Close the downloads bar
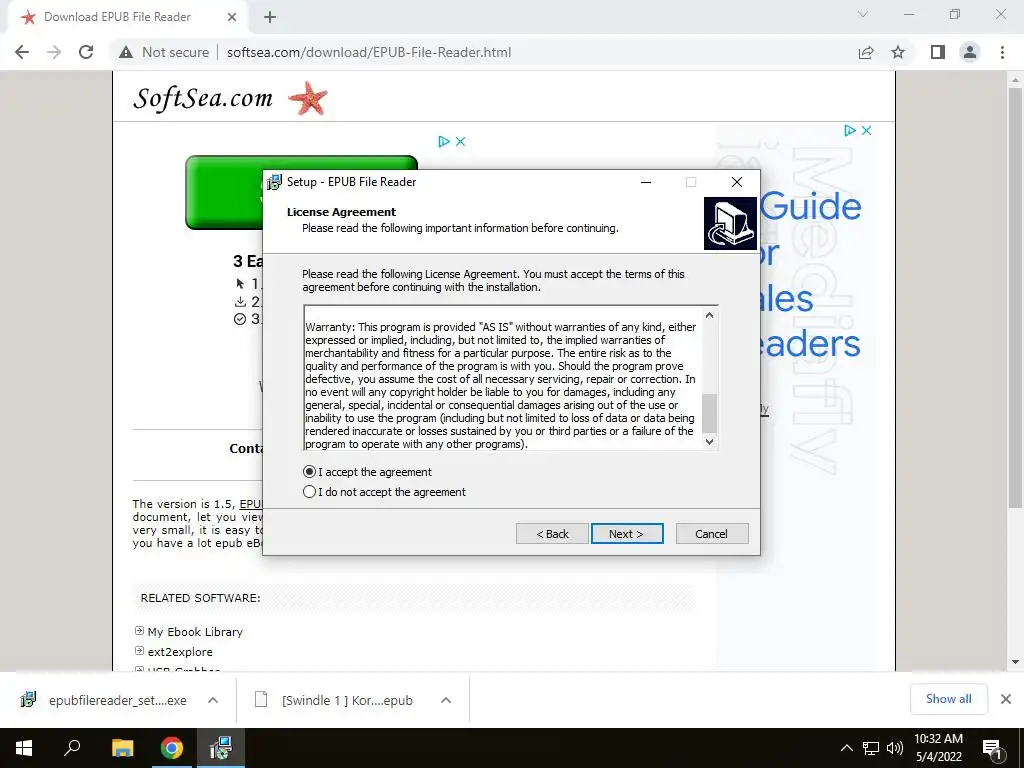 point(1006,699)
